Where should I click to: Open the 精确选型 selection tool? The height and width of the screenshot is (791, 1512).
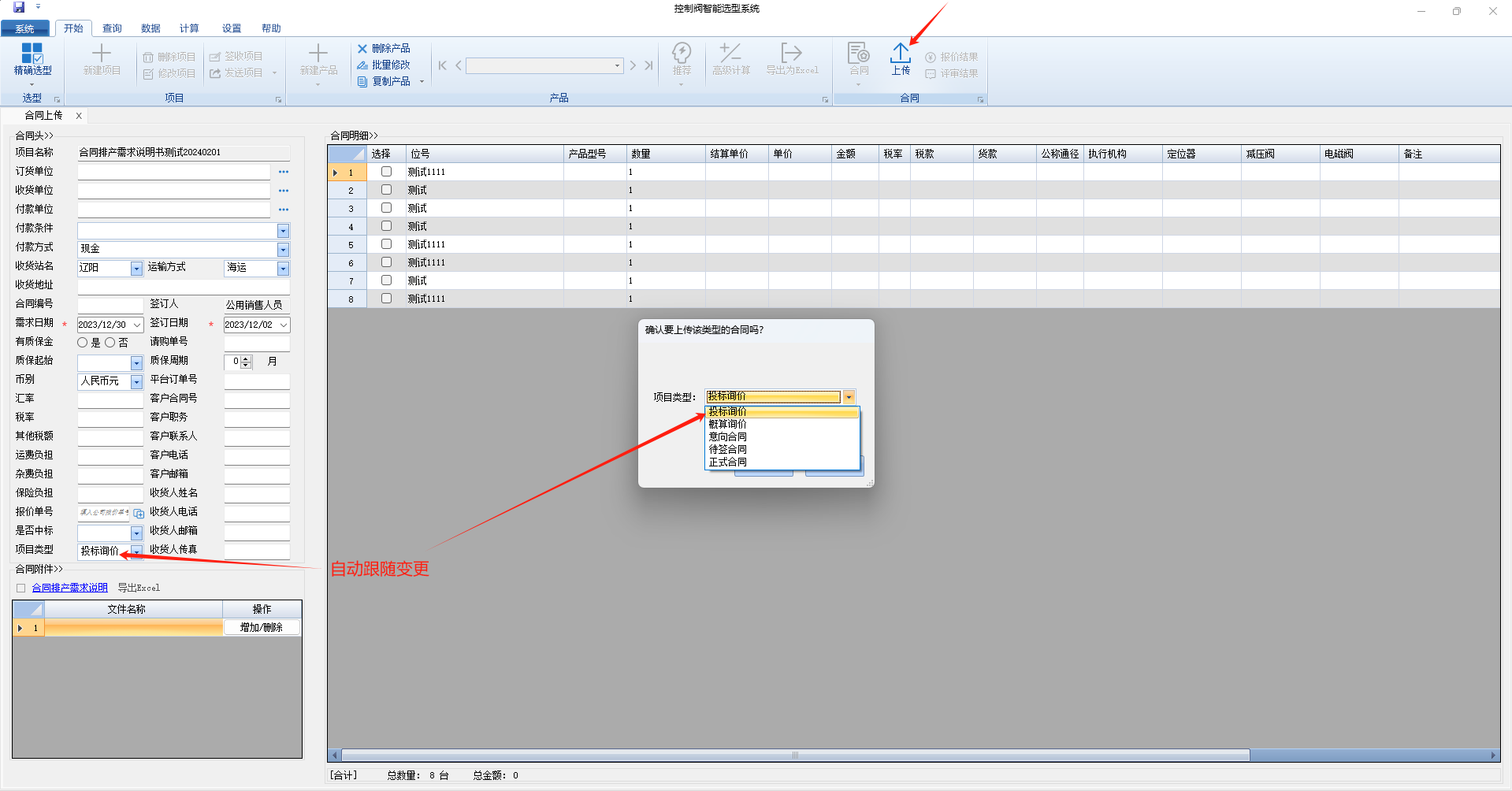(x=32, y=59)
